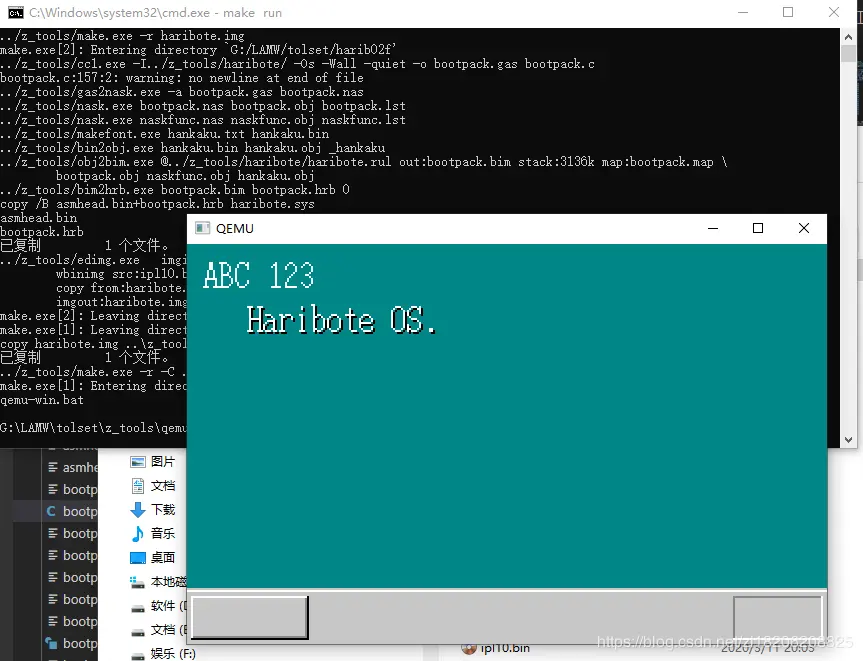The width and height of the screenshot is (863, 661).
Task: Close the QEMU window
Action: [804, 228]
